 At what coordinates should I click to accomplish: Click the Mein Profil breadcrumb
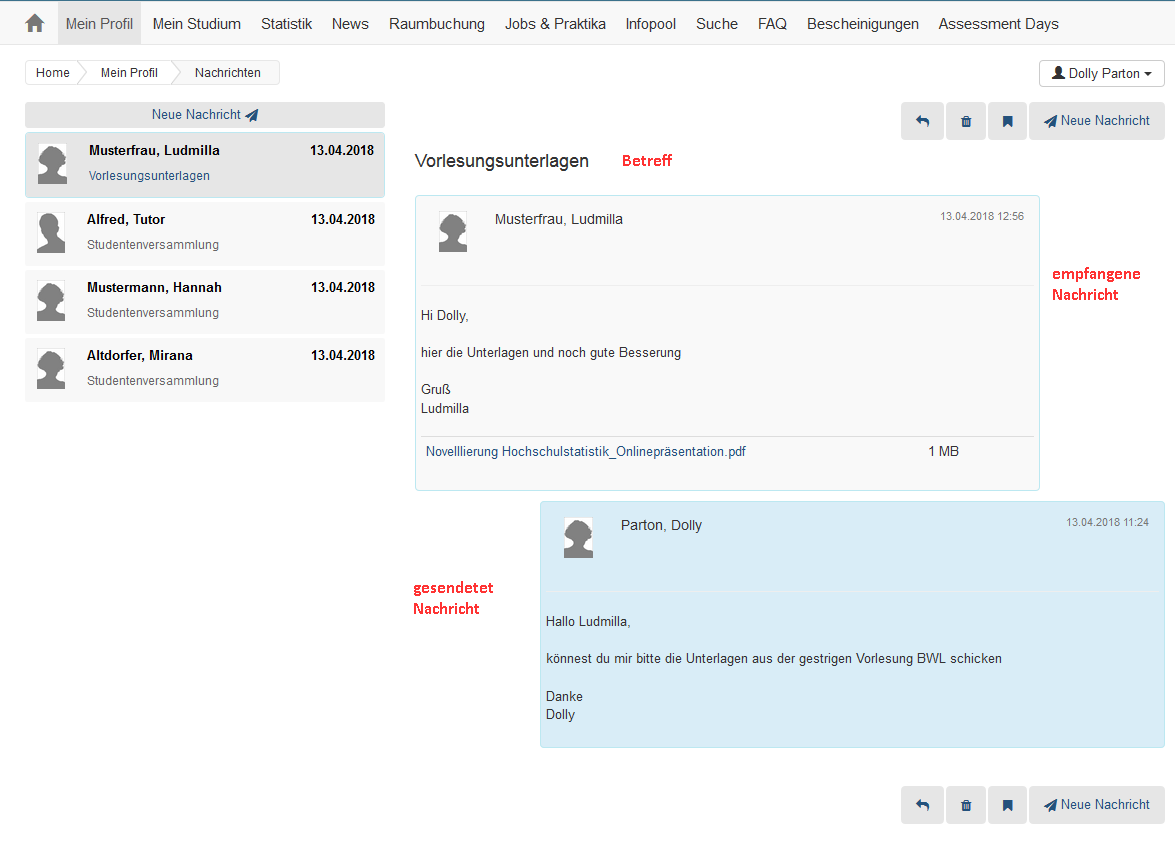pos(129,73)
